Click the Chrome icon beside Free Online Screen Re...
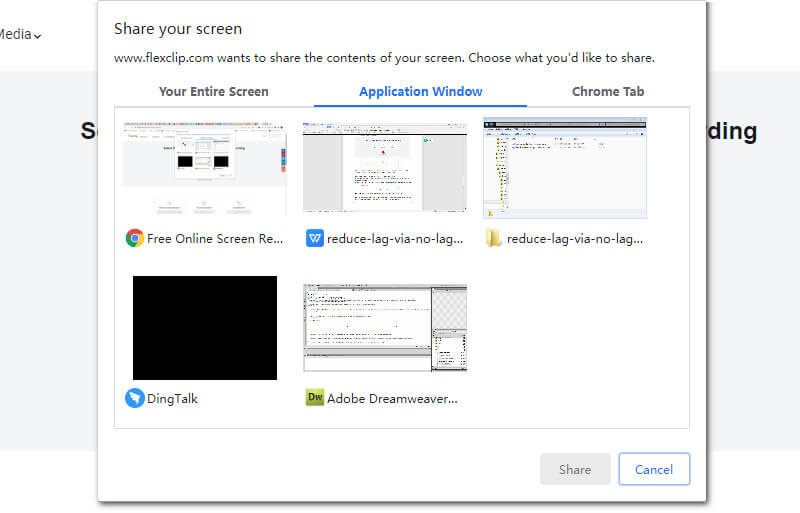 pos(135,238)
